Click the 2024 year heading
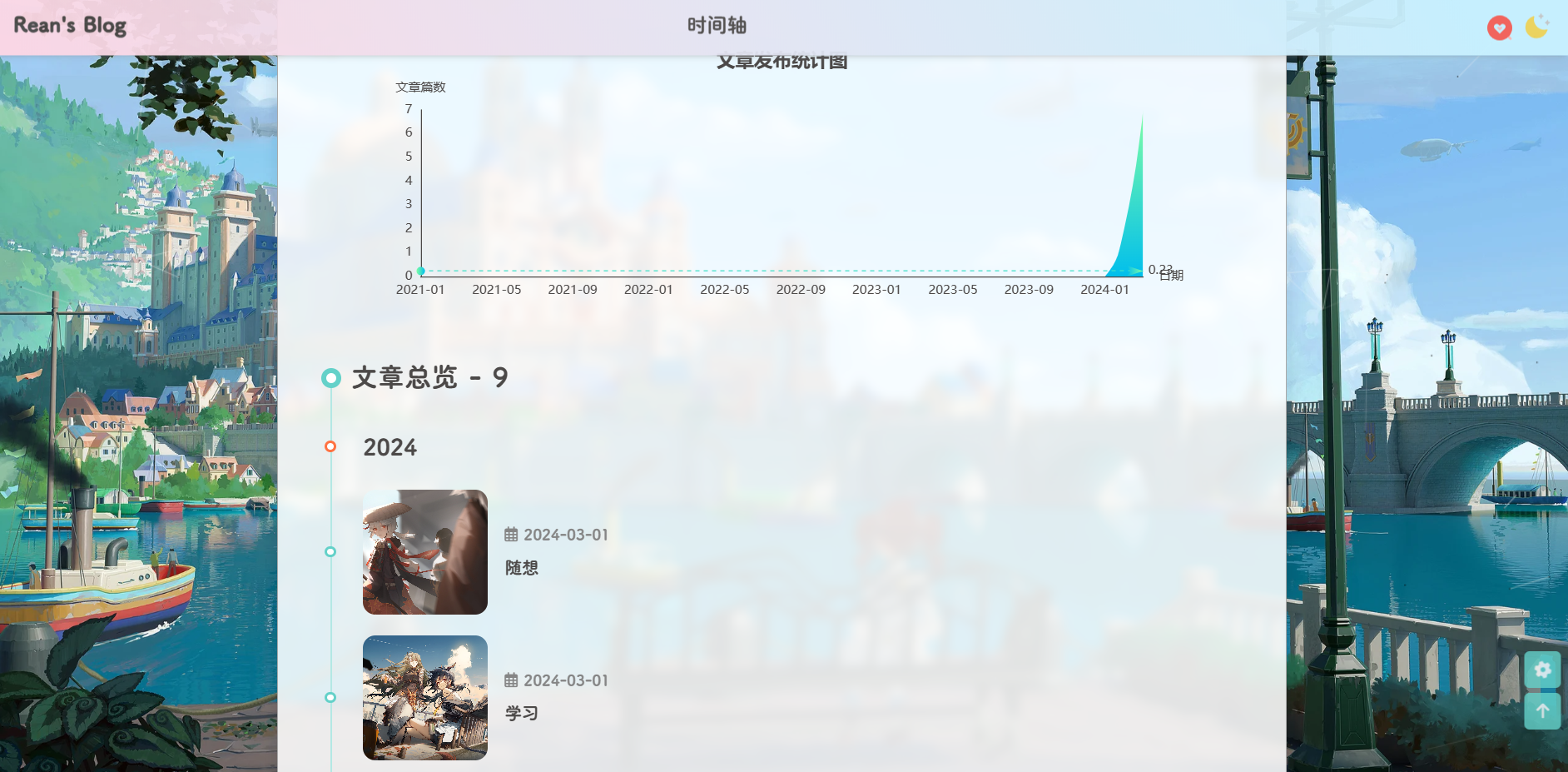 point(390,448)
